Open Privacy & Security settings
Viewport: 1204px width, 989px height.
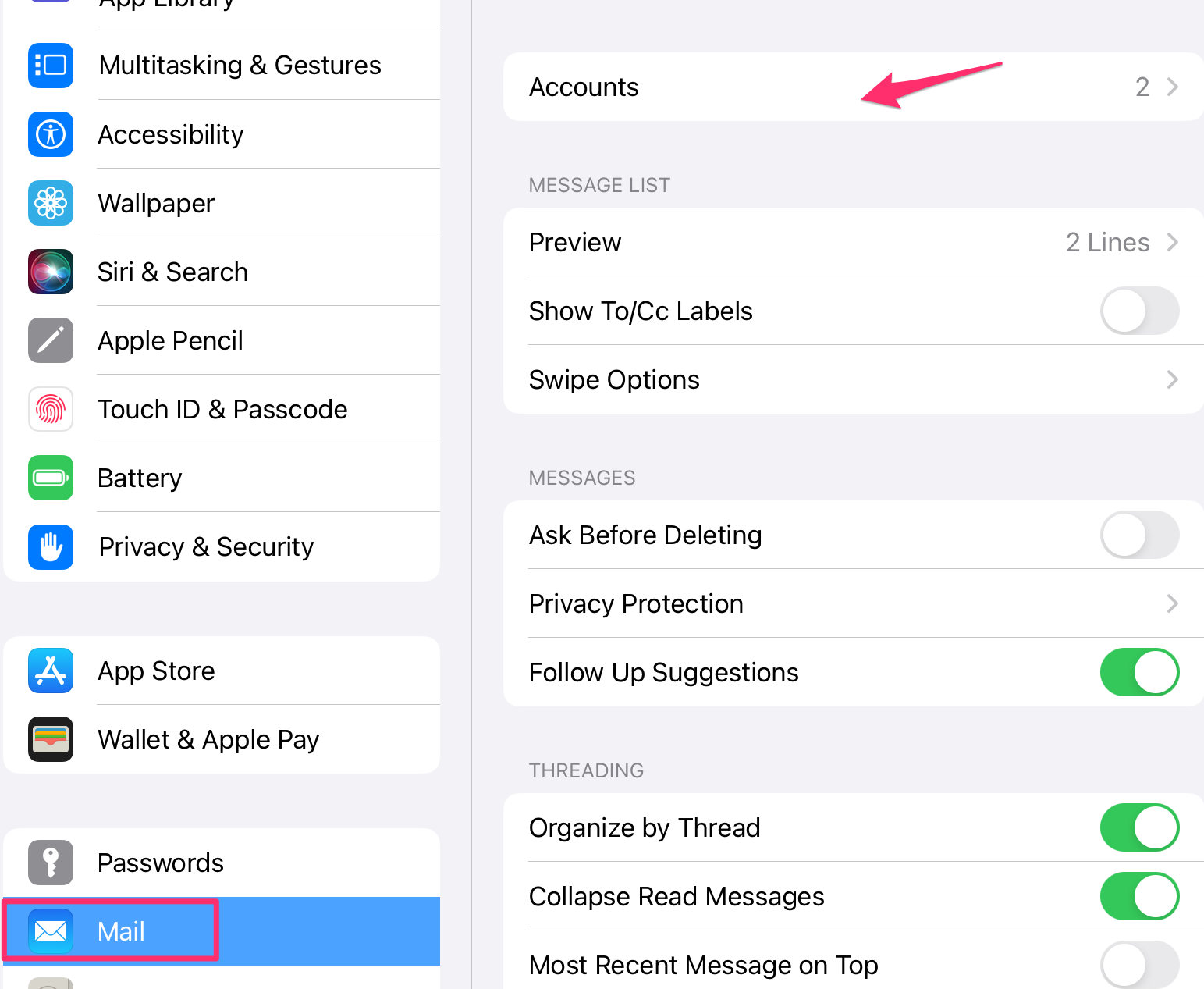[x=206, y=546]
